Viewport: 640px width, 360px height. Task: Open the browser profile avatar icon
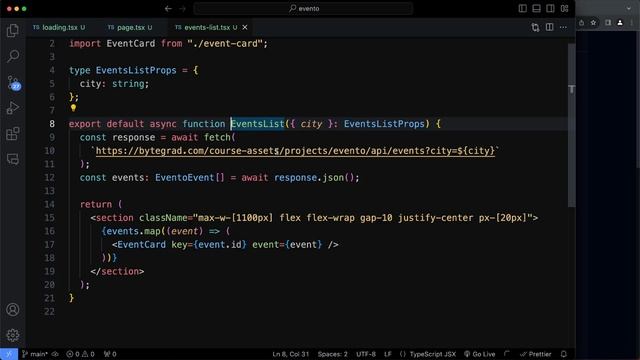tap(620, 23)
